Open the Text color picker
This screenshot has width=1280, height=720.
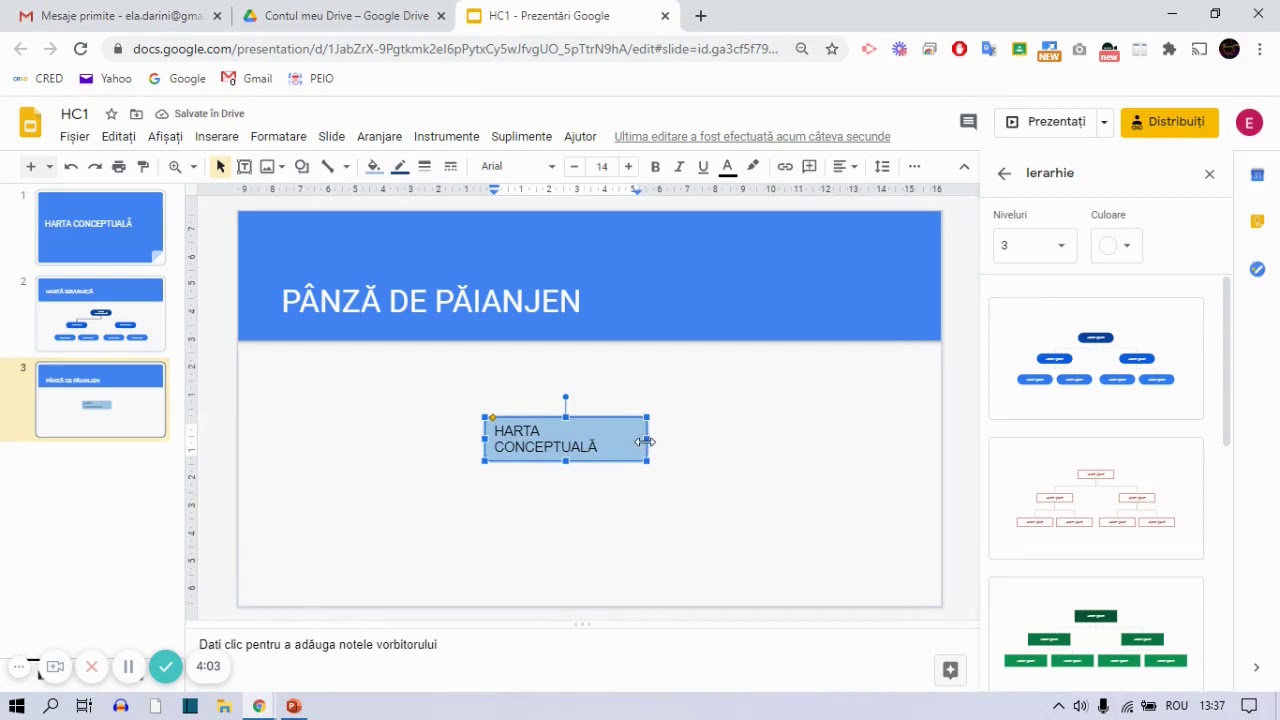tap(728, 166)
